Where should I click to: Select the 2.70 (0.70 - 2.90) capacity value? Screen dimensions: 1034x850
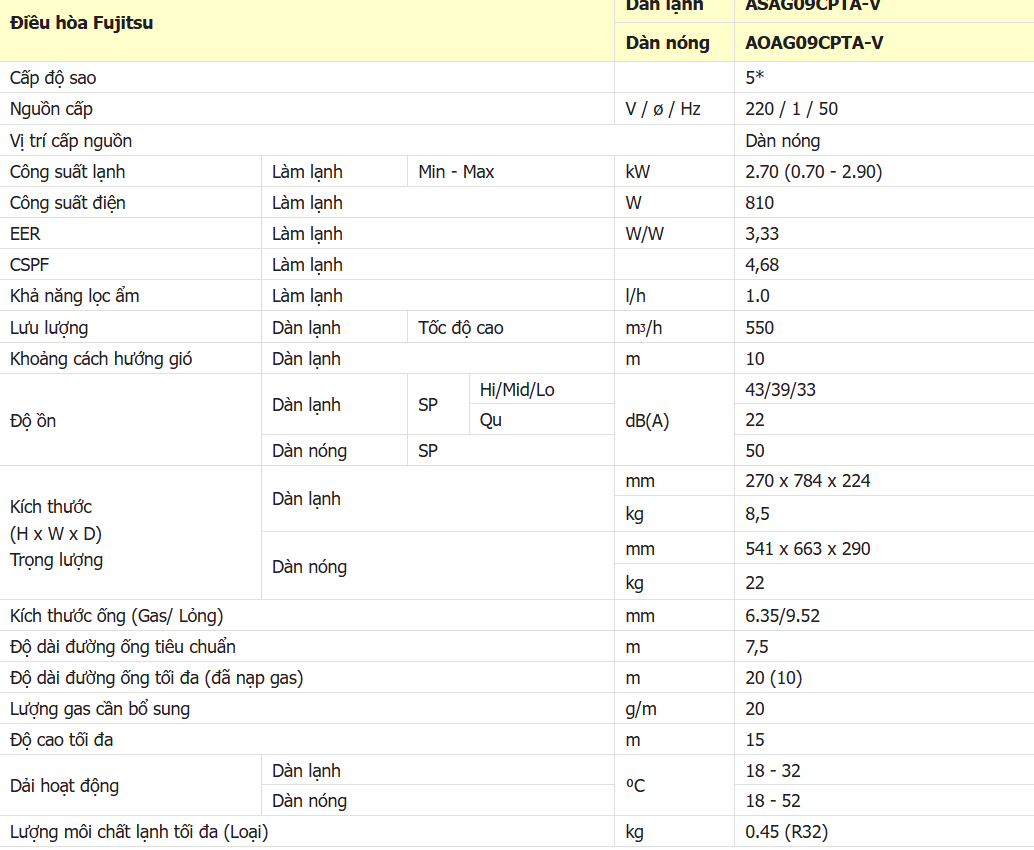(x=814, y=172)
